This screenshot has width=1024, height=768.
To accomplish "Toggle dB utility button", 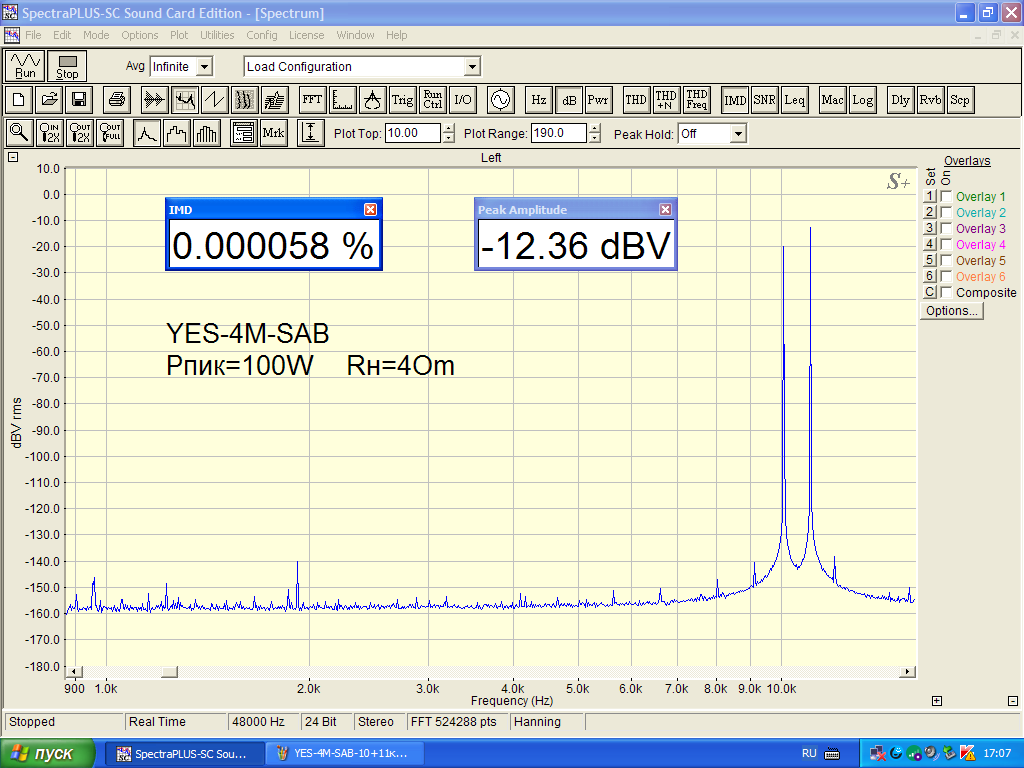I will coord(569,100).
